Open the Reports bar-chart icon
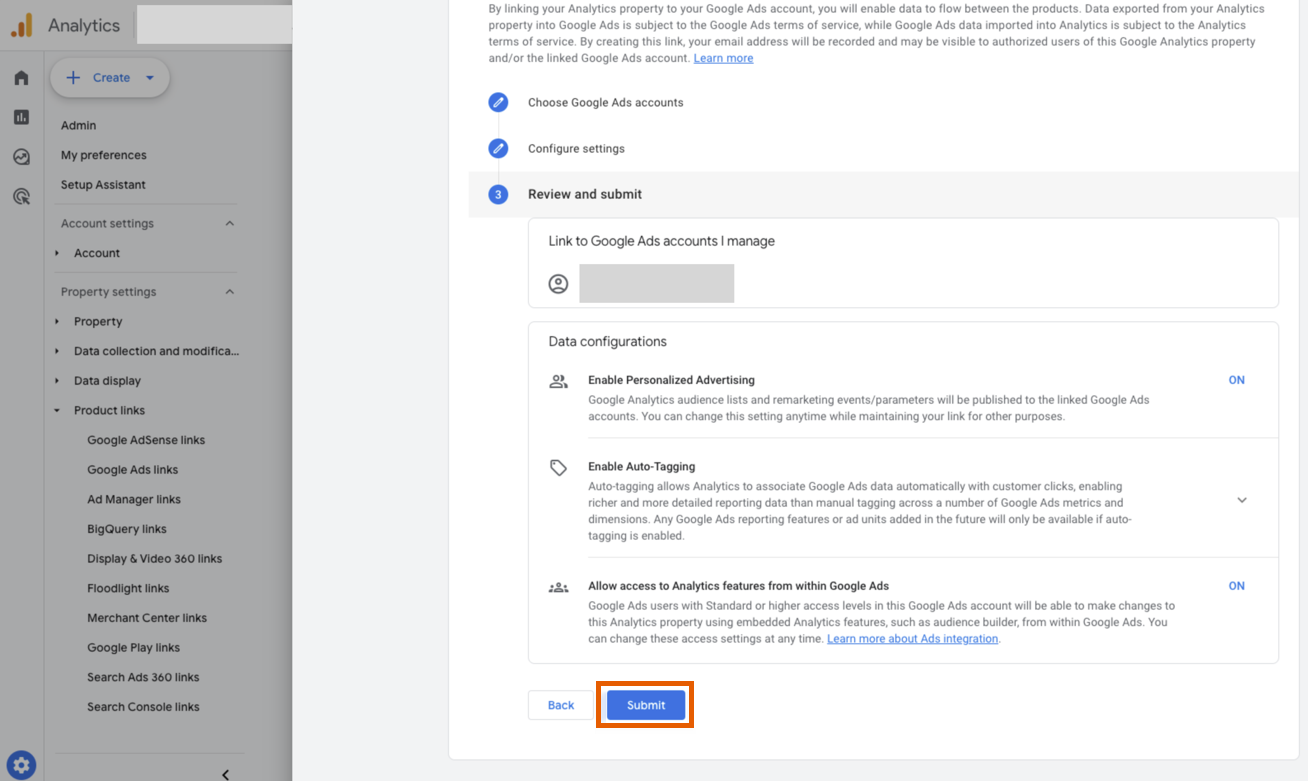 (21, 117)
